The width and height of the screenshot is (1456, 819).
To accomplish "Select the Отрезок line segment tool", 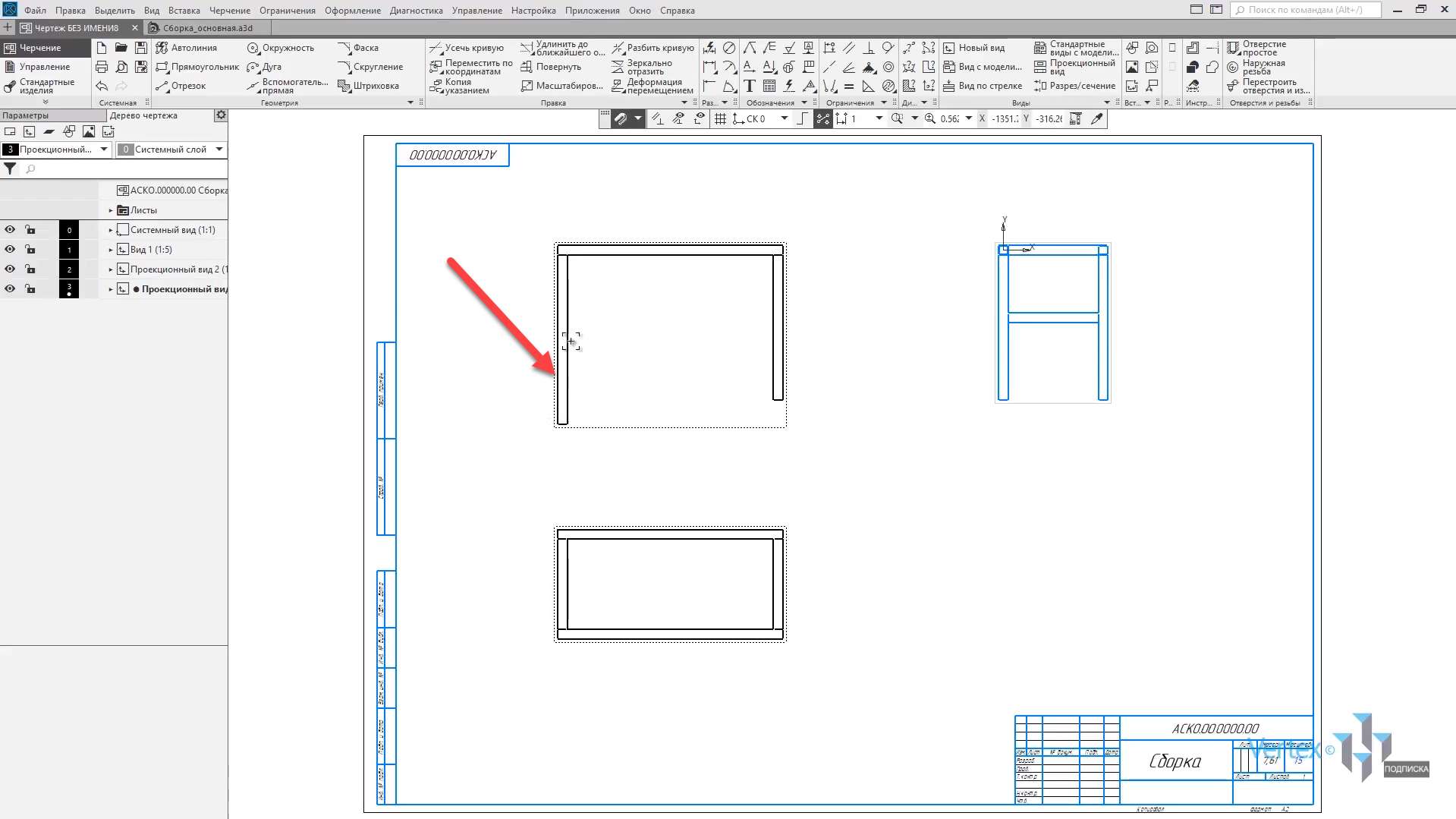I will tap(181, 86).
